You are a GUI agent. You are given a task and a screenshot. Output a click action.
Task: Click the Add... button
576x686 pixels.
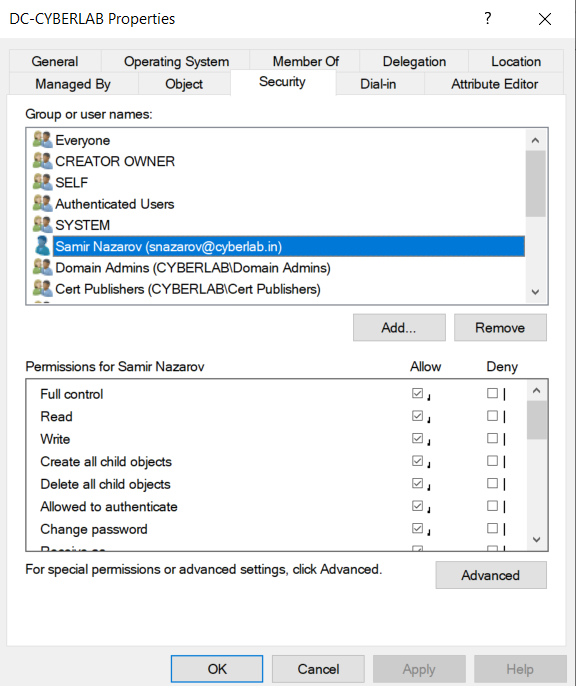pyautogui.click(x=399, y=327)
